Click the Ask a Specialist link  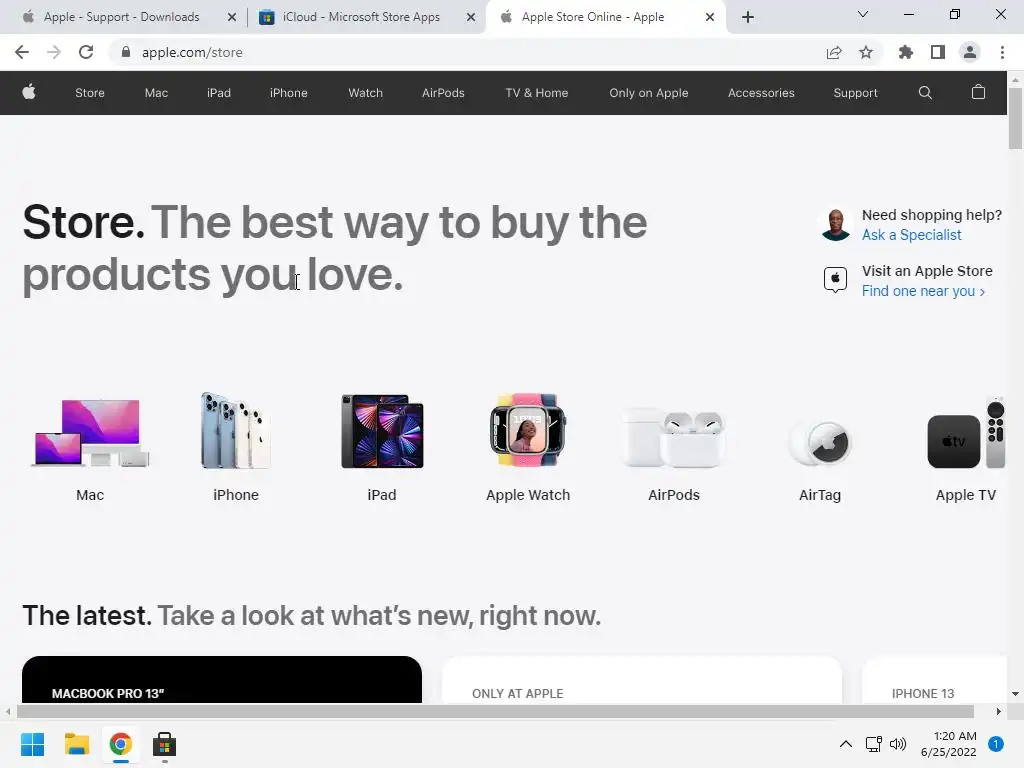click(x=911, y=235)
